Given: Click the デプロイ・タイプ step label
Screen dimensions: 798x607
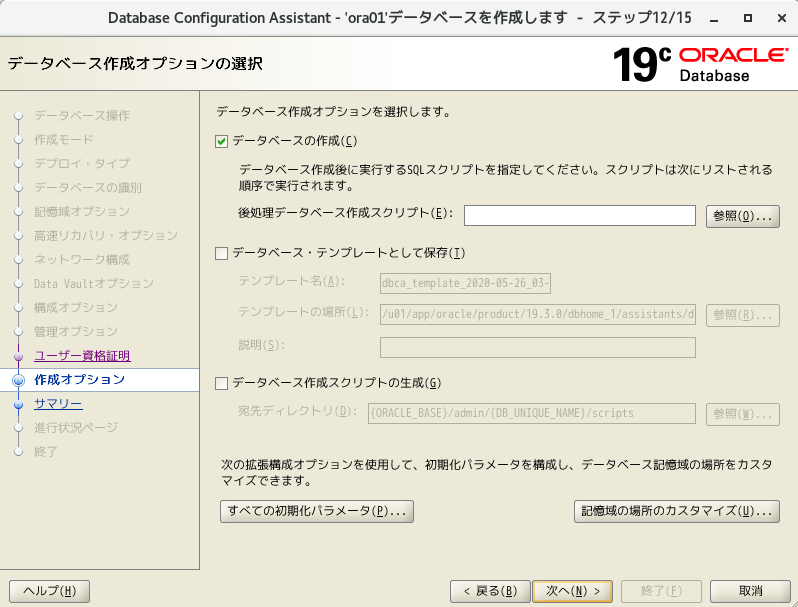Looking at the screenshot, I should pyautogui.click(x=82, y=163).
